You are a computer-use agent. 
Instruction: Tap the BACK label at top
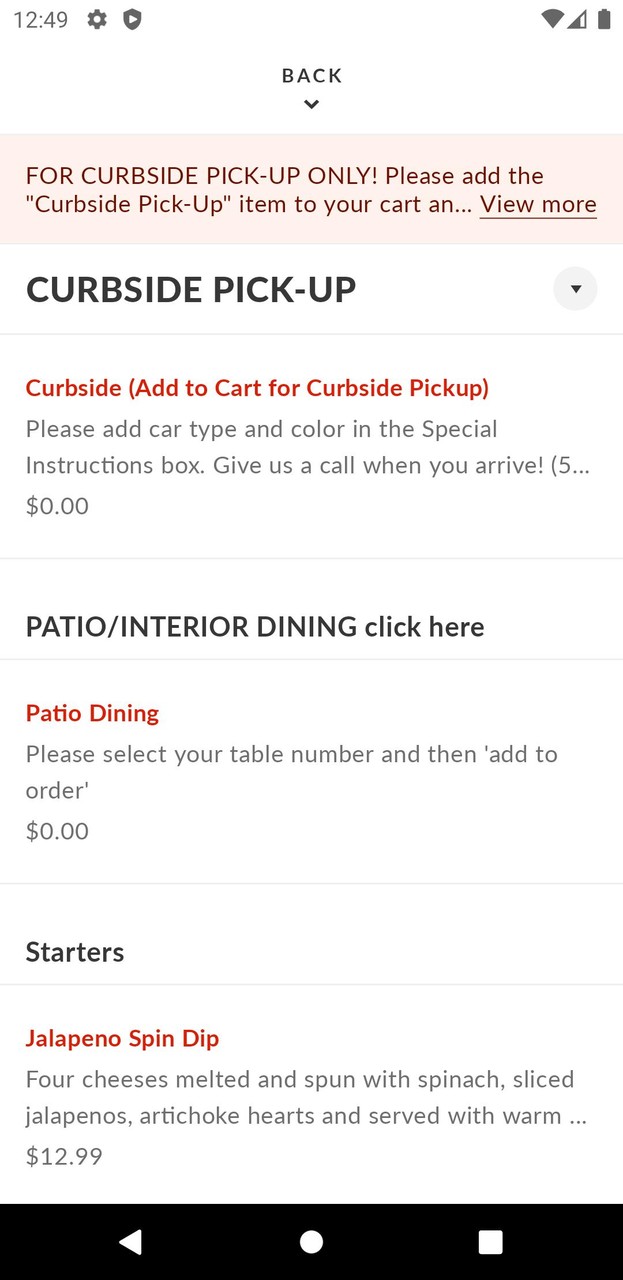[312, 76]
